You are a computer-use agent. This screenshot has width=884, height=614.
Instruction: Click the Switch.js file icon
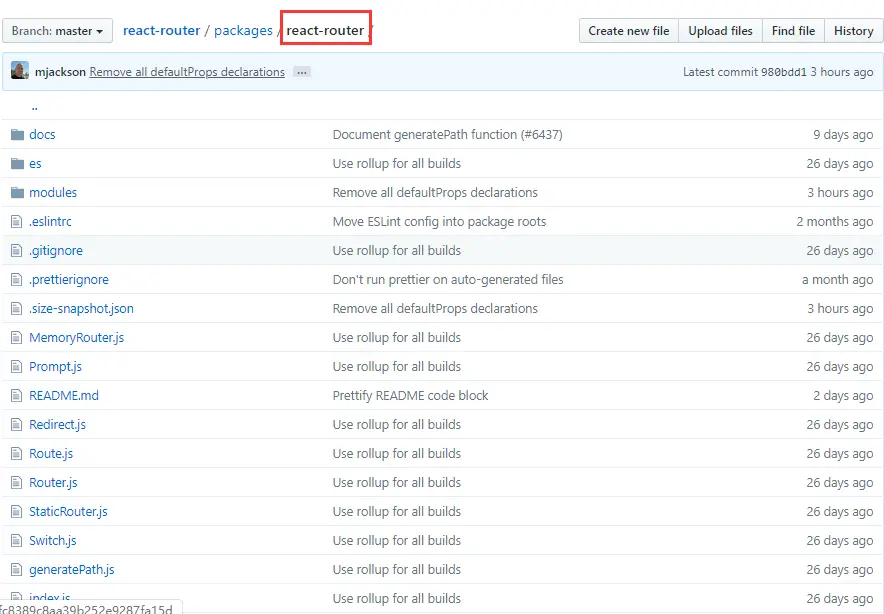point(17,541)
